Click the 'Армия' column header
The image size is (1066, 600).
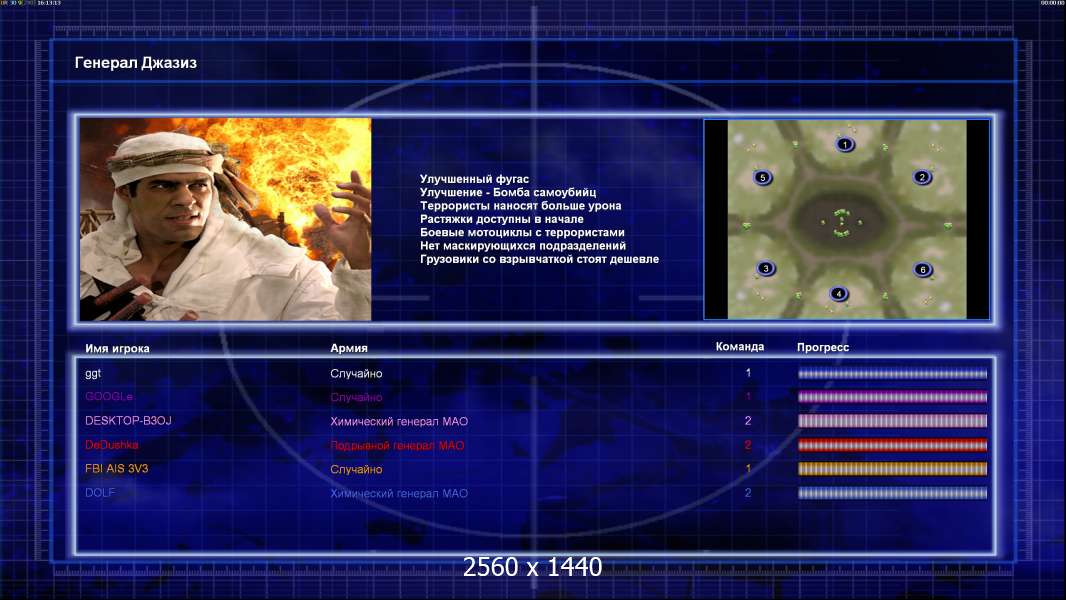[x=349, y=348]
